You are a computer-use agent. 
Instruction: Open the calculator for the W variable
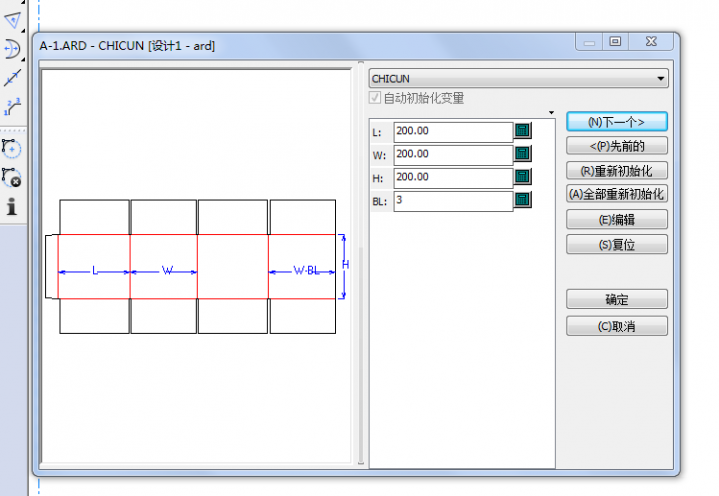coord(522,154)
